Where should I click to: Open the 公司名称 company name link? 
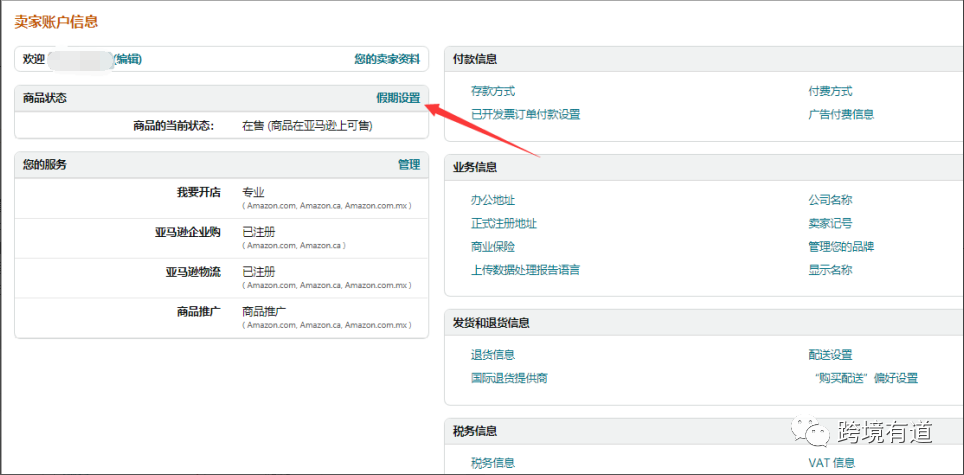pyautogui.click(x=831, y=200)
